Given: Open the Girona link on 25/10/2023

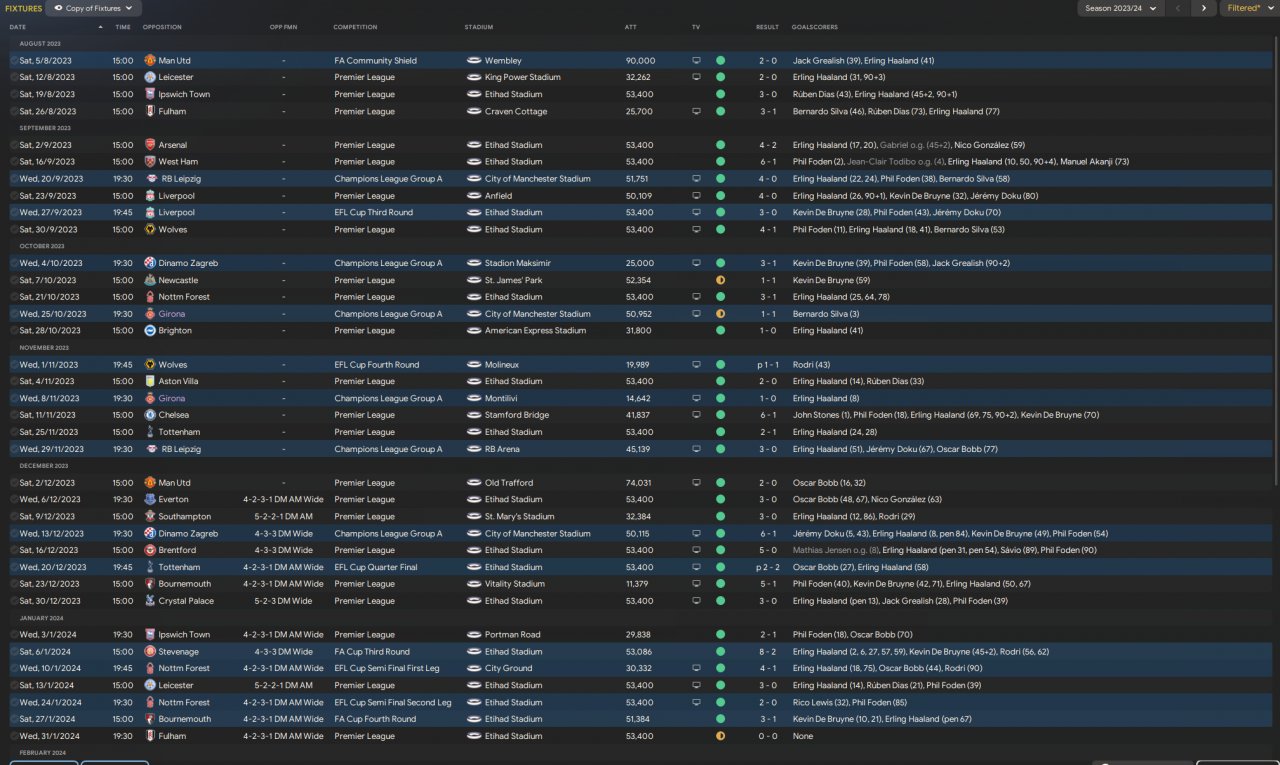Looking at the screenshot, I should [171, 314].
